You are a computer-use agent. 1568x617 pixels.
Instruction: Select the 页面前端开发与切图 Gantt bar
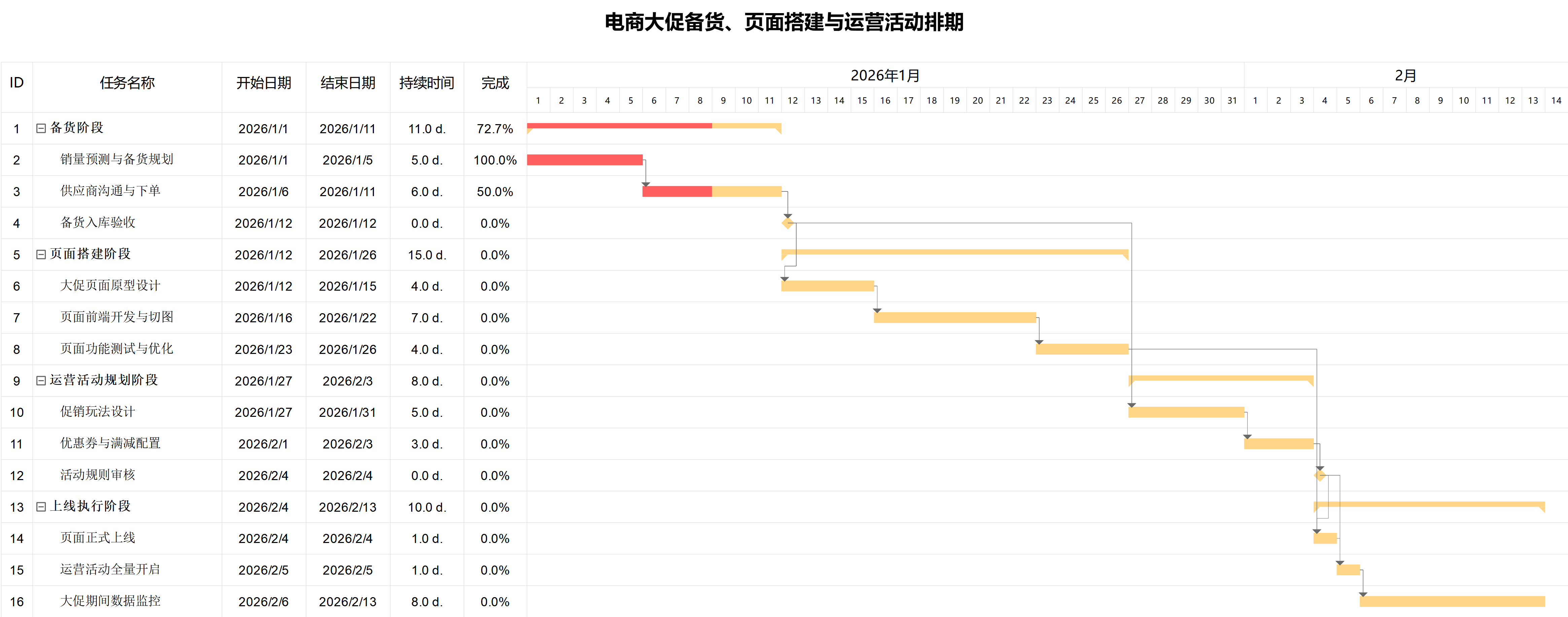click(x=954, y=318)
